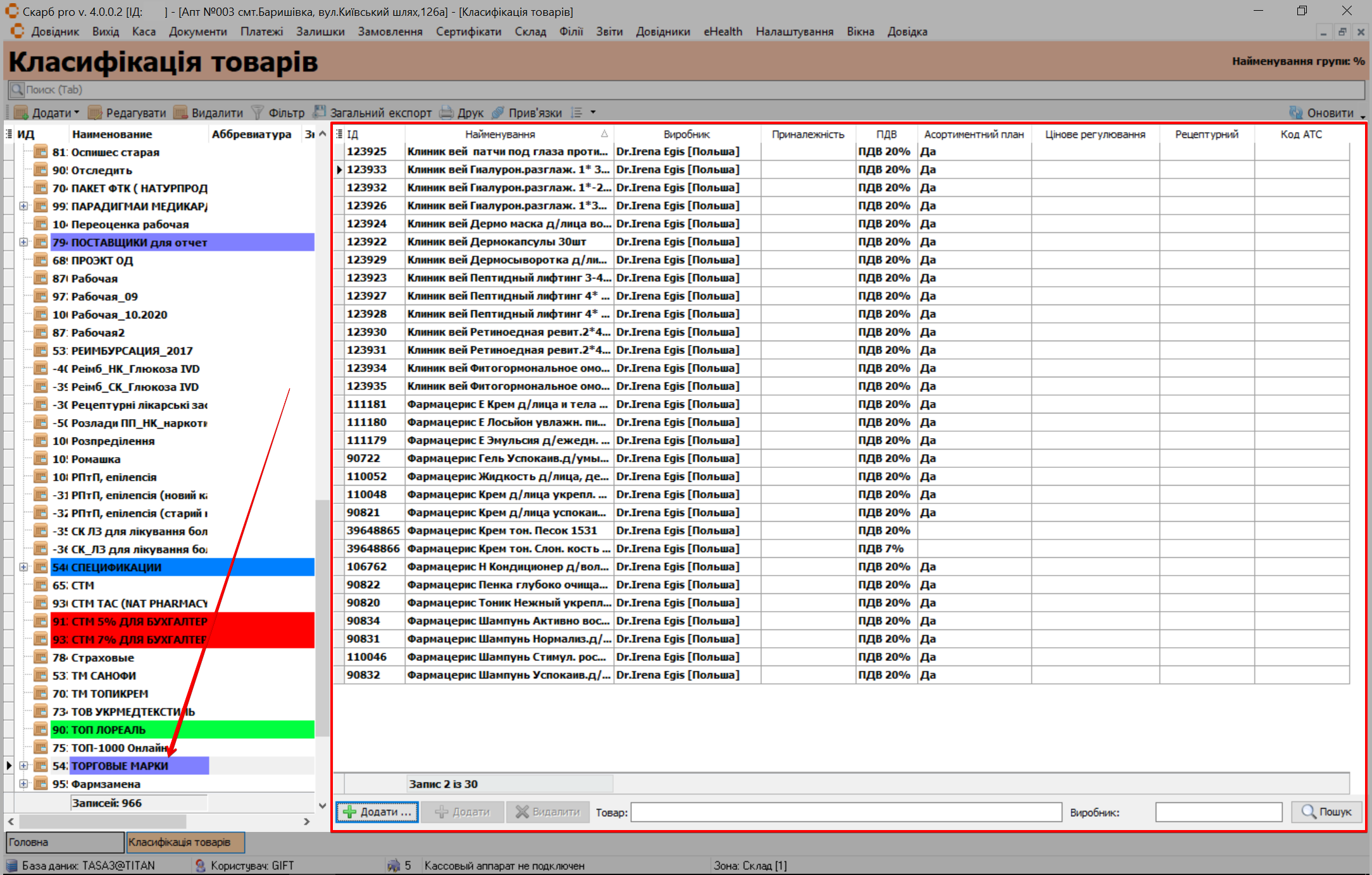The width and height of the screenshot is (1372, 875).
Task: Expand the СПЕЦИФИКАЦИИ tree node
Action: [23, 567]
